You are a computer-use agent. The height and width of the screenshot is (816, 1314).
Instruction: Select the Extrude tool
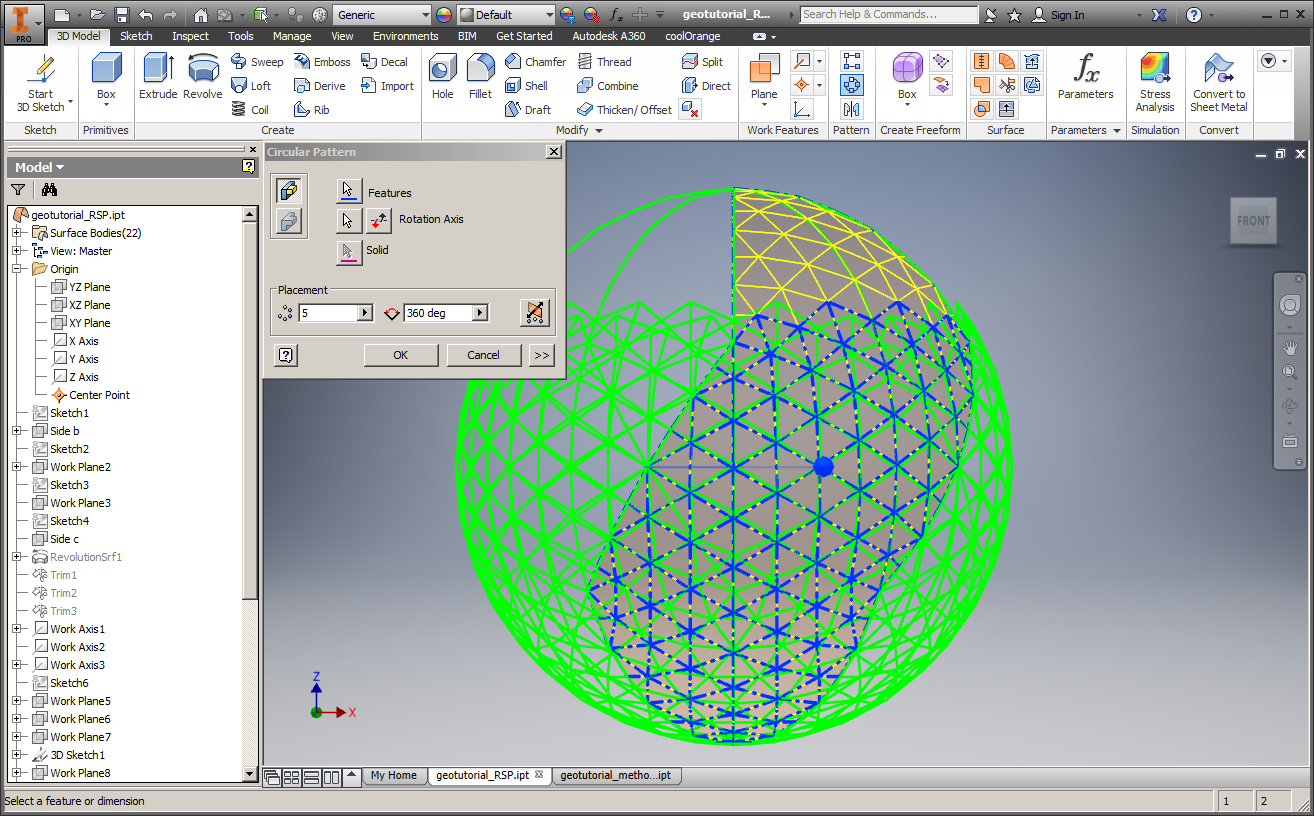tap(158, 77)
